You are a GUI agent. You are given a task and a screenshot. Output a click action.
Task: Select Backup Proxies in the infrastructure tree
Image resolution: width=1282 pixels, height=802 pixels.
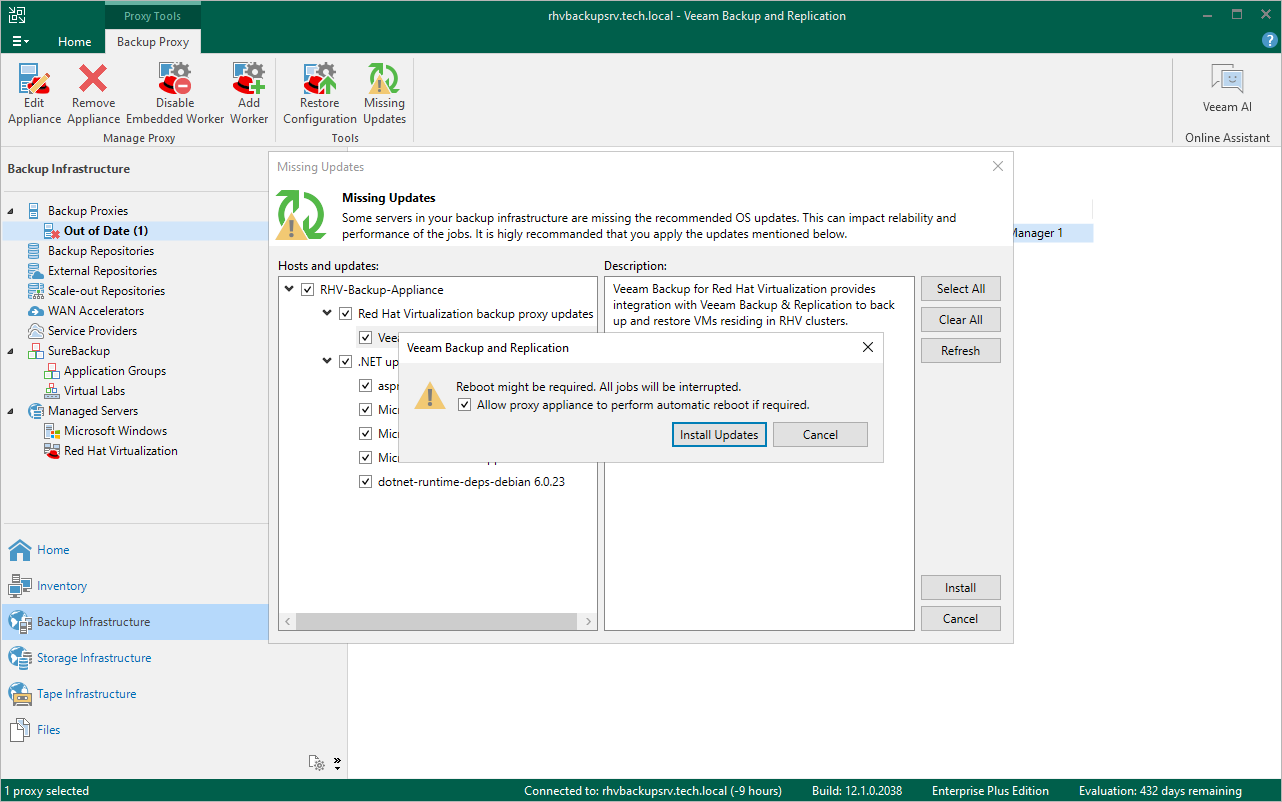point(88,211)
